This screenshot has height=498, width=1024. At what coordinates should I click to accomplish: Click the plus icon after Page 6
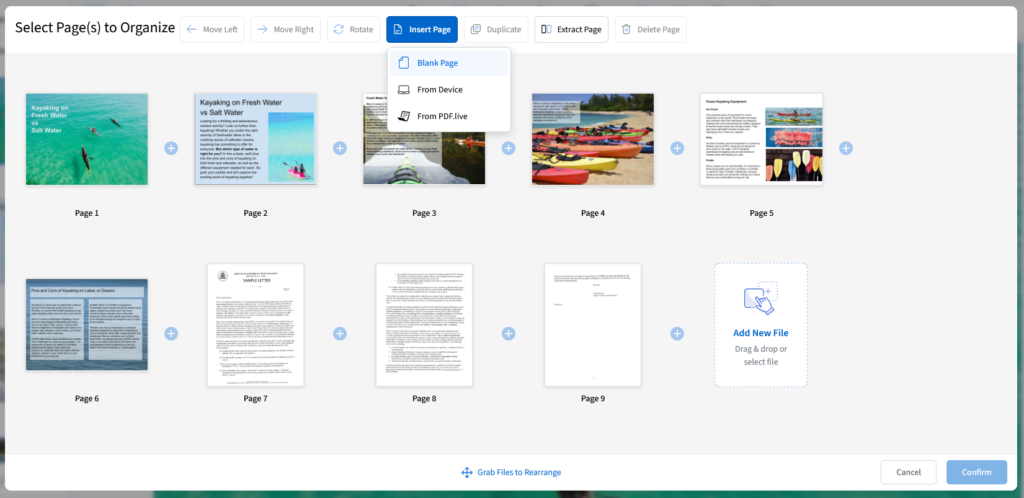(171, 334)
